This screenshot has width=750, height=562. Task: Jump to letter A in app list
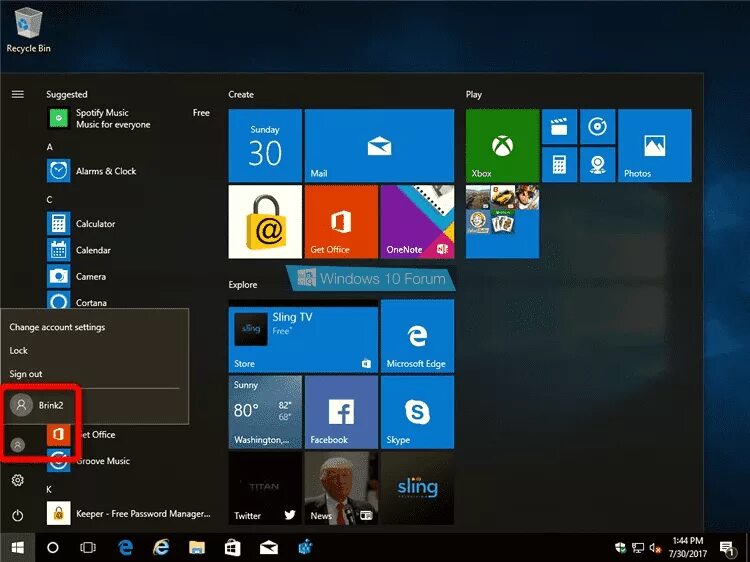[x=50, y=147]
